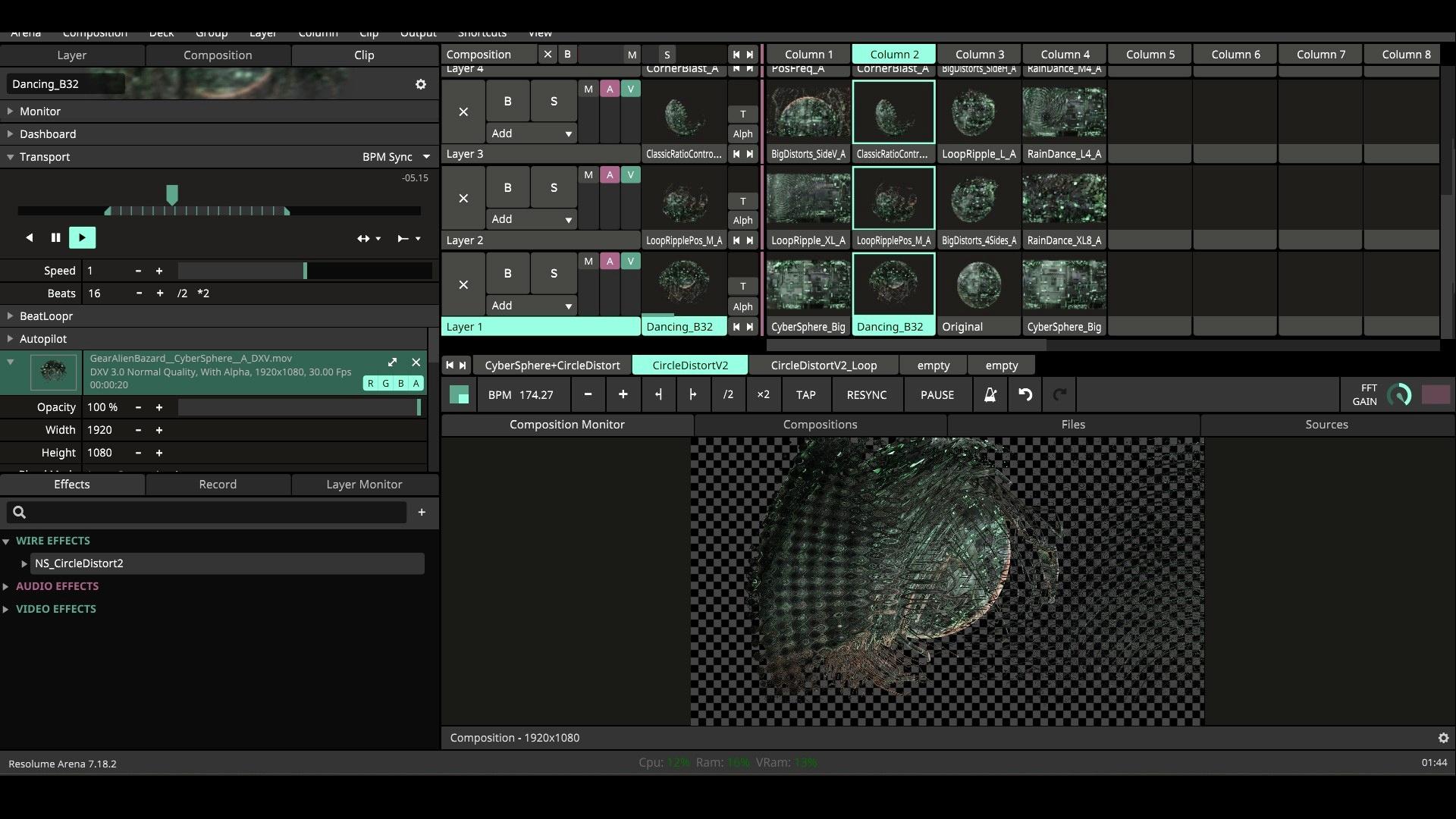Screen dimensions: 1456x819
Task: Toggle the metronome icon in BPM bar
Action: 990,395
